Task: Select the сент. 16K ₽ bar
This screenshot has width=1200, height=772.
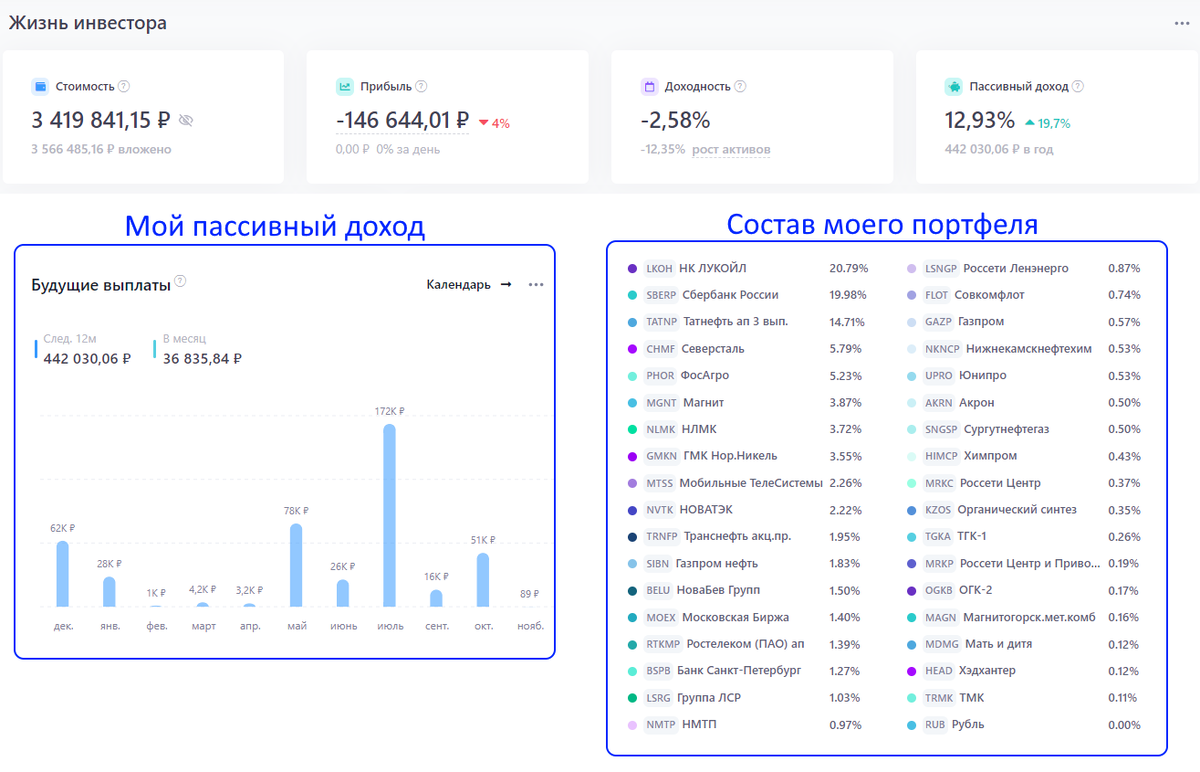Action: (436, 598)
